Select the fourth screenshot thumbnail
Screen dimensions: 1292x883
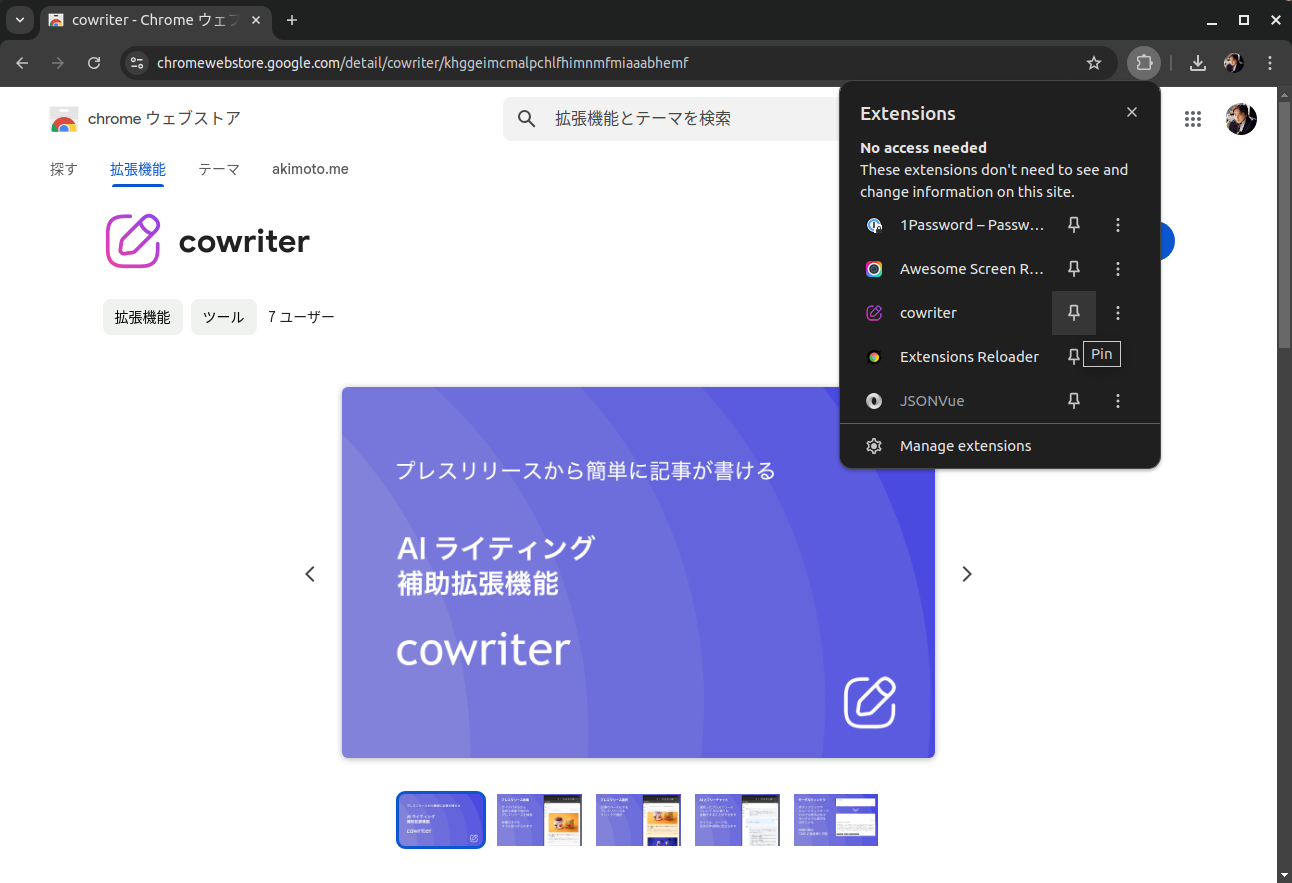tap(738, 820)
